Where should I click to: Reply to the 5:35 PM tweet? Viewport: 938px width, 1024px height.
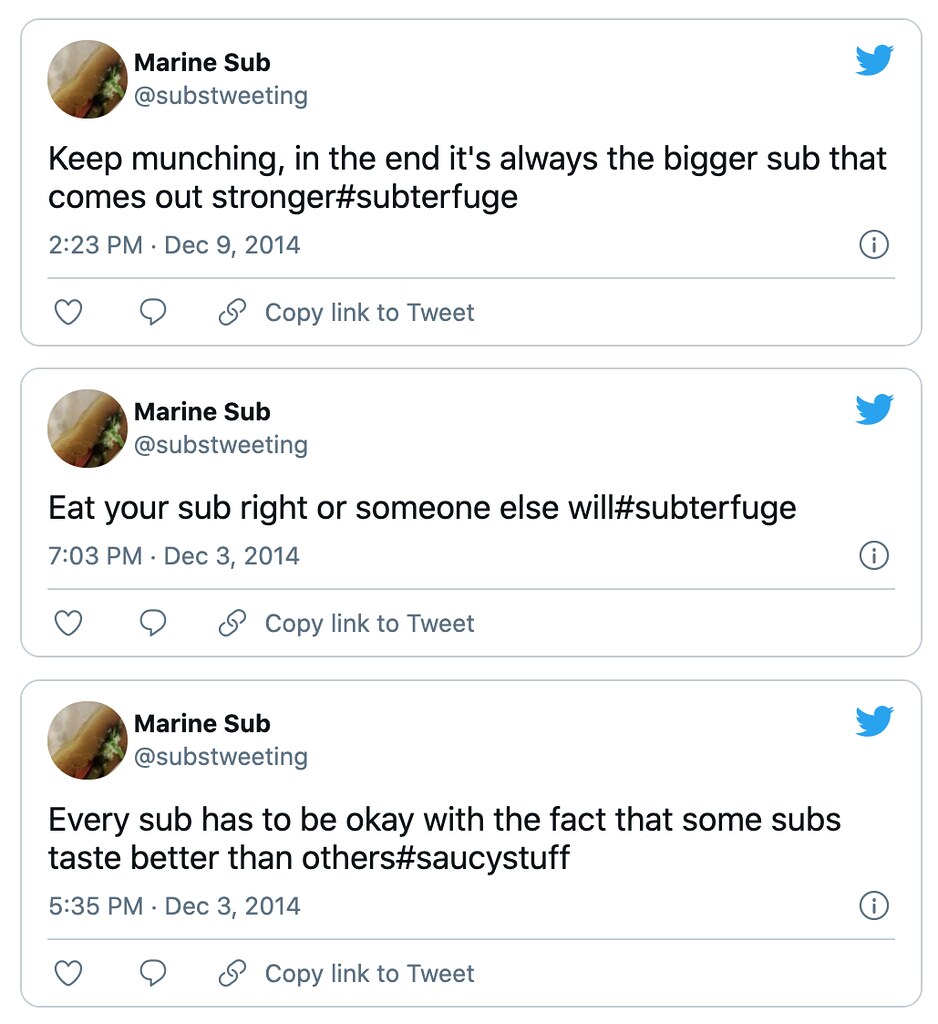pos(153,973)
